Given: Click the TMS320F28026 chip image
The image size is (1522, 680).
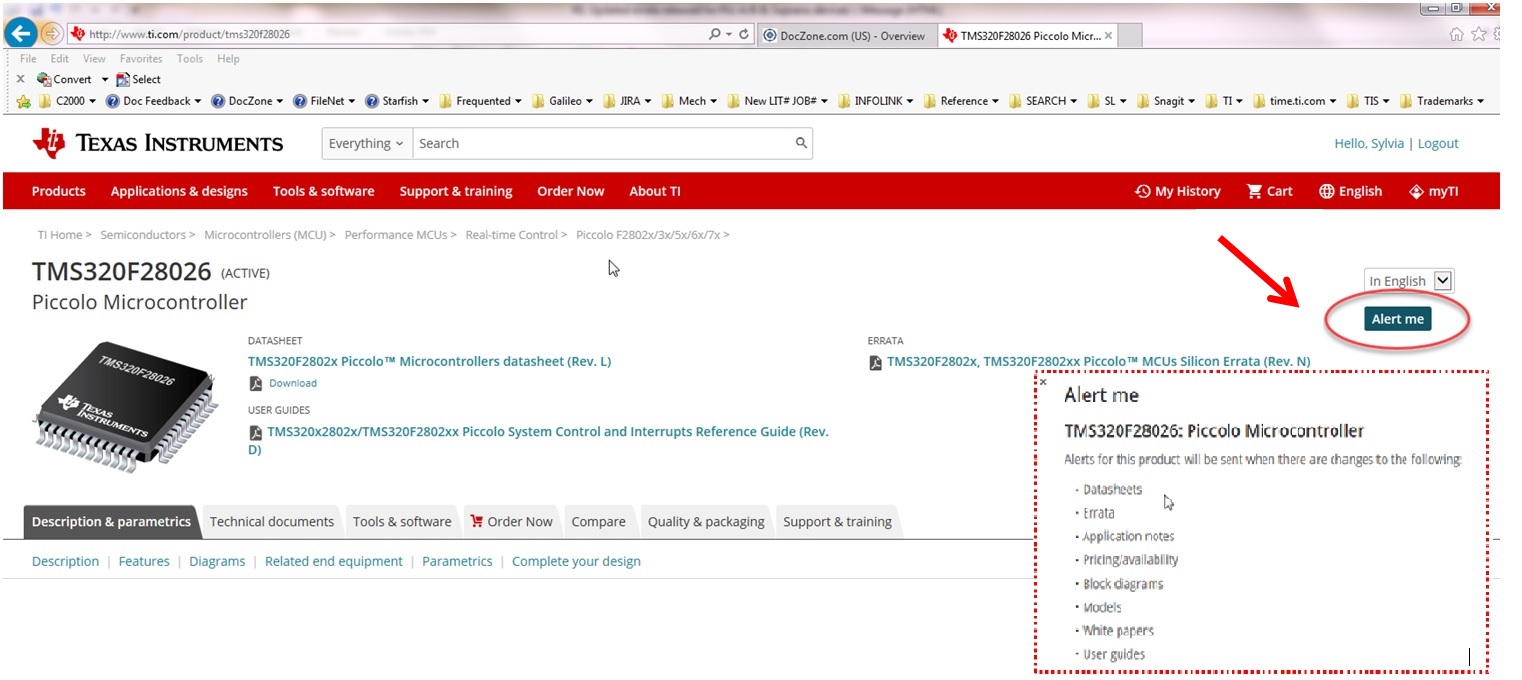Looking at the screenshot, I should (x=124, y=406).
